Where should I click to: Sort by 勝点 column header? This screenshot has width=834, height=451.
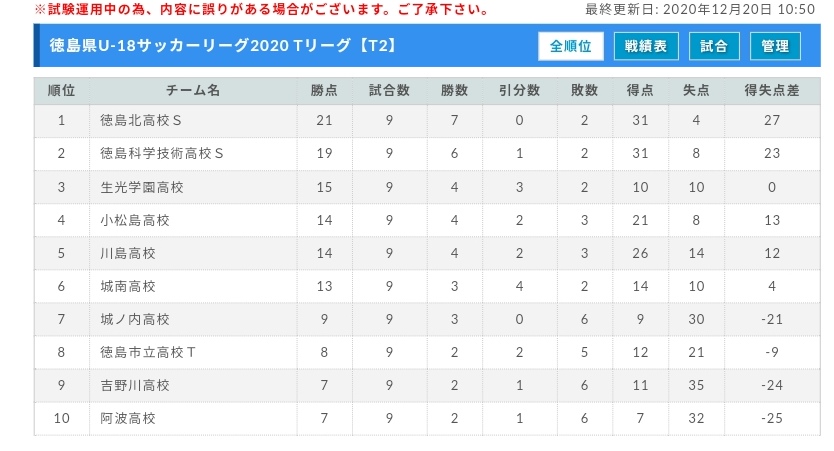coord(324,90)
